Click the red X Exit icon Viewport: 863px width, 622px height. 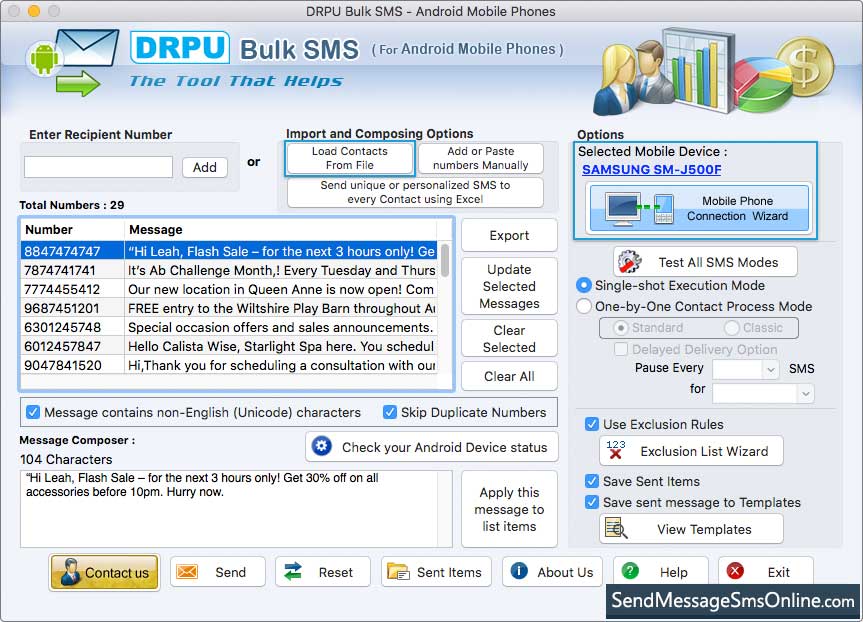pyautogui.click(x=735, y=571)
